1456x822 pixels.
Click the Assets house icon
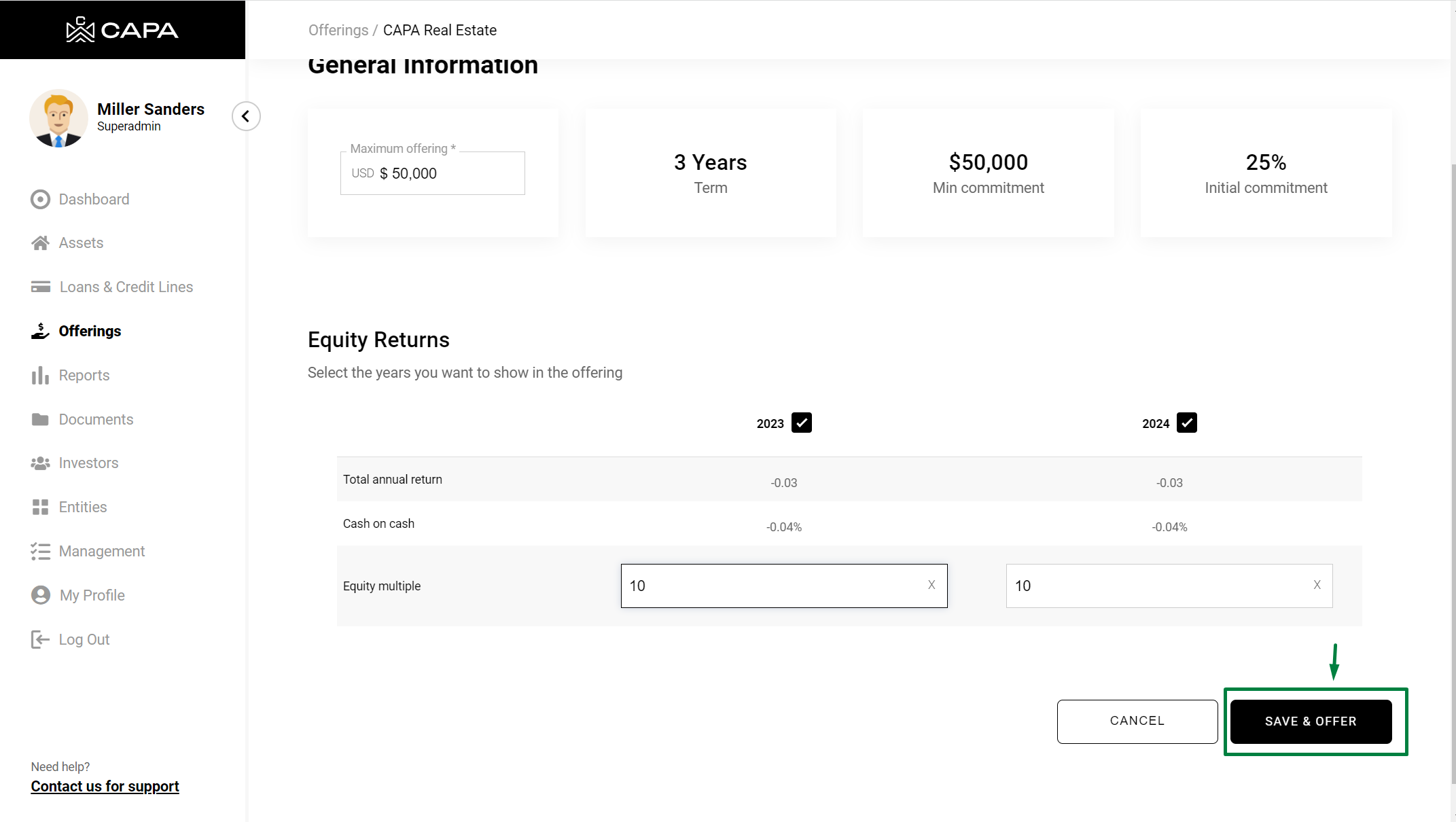pos(40,243)
